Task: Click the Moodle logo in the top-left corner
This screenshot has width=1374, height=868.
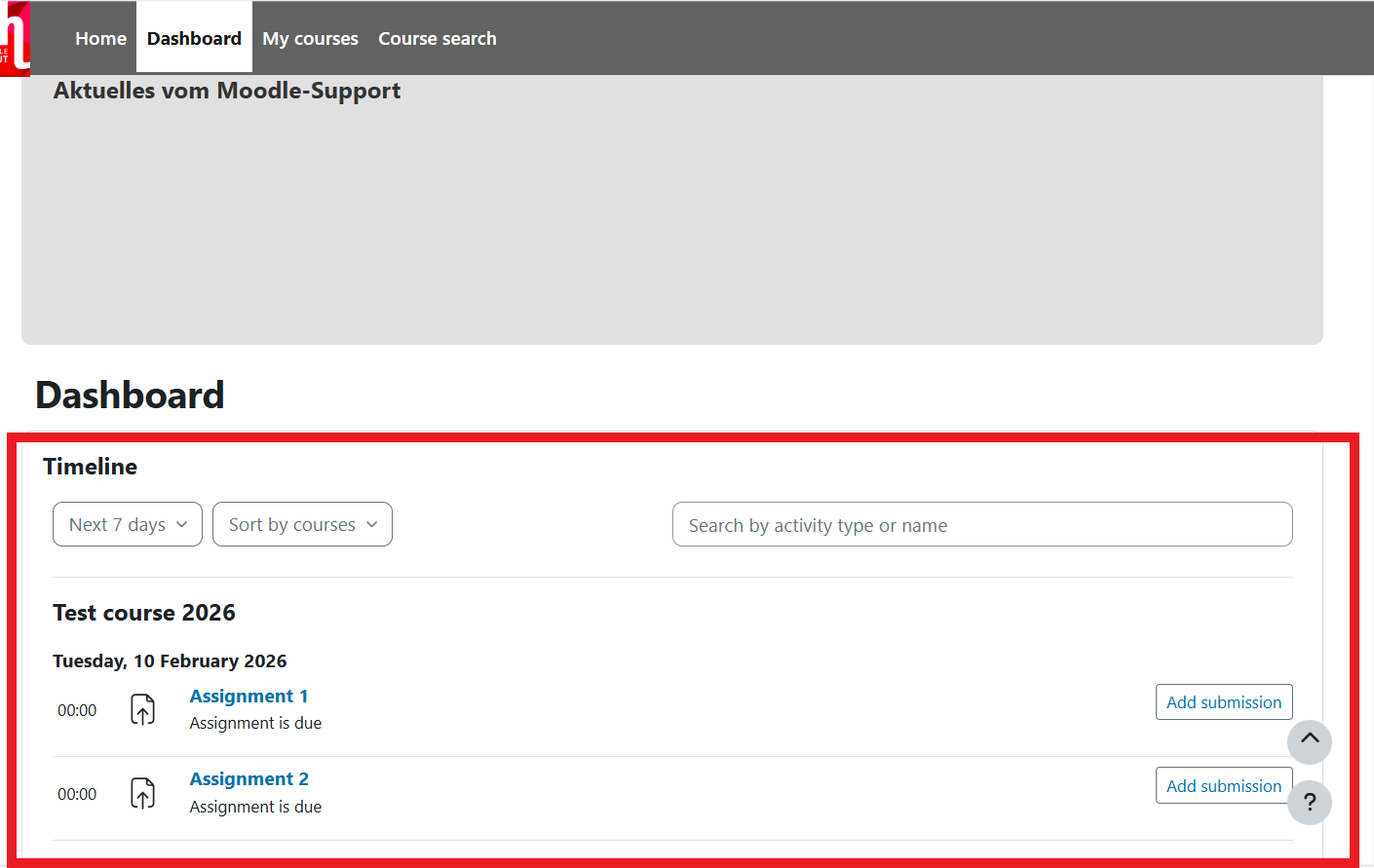Action: [x=15, y=39]
